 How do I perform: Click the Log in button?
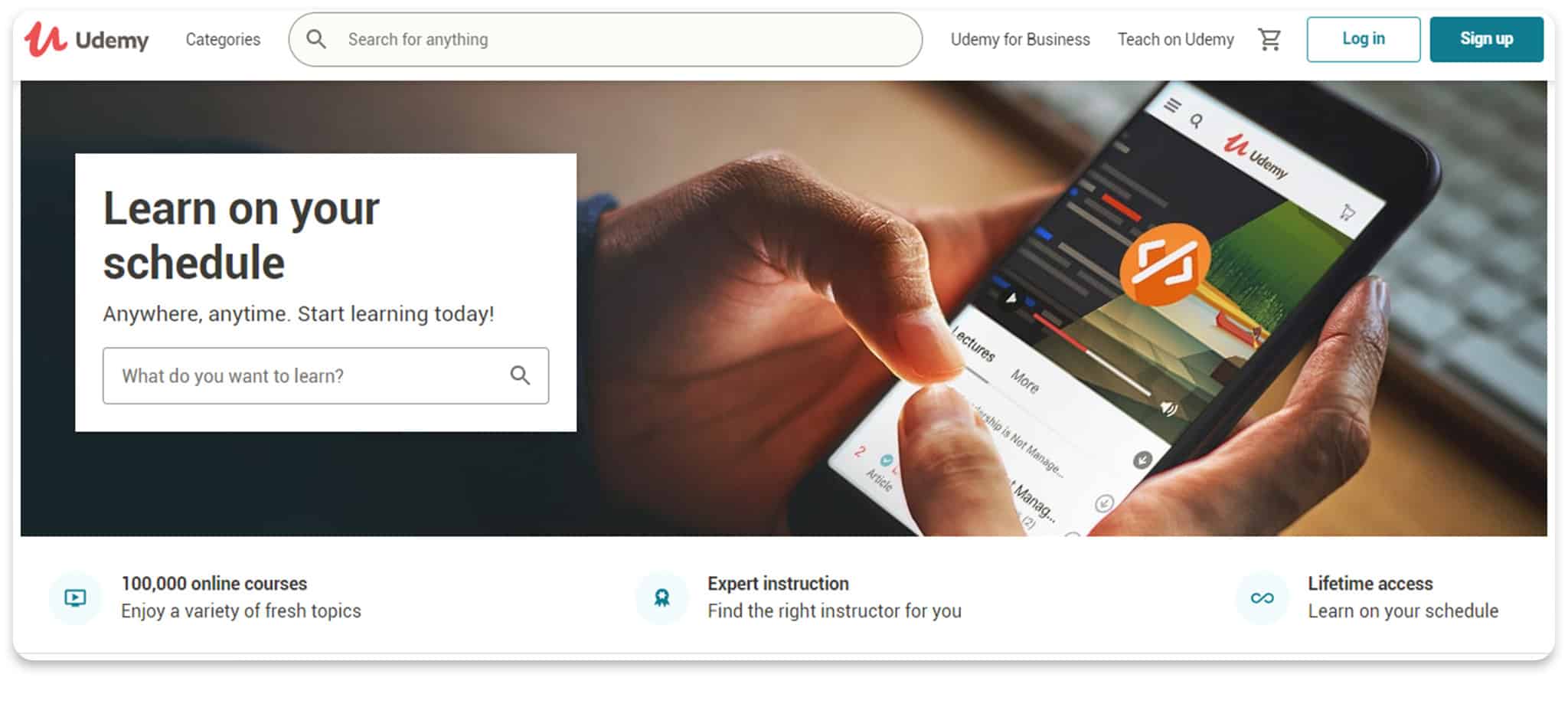pyautogui.click(x=1363, y=39)
